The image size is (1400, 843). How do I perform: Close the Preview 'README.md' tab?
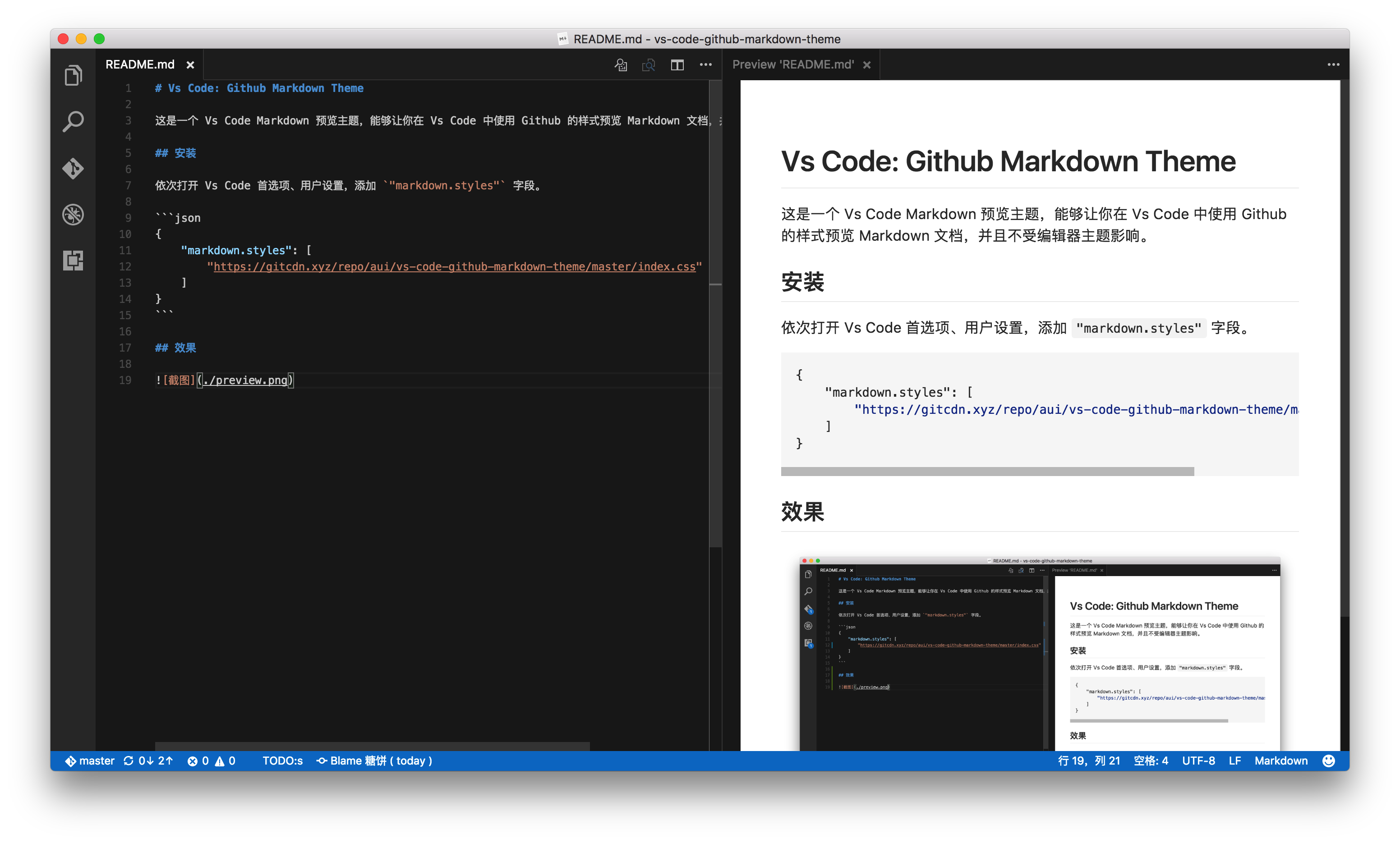[866, 65]
